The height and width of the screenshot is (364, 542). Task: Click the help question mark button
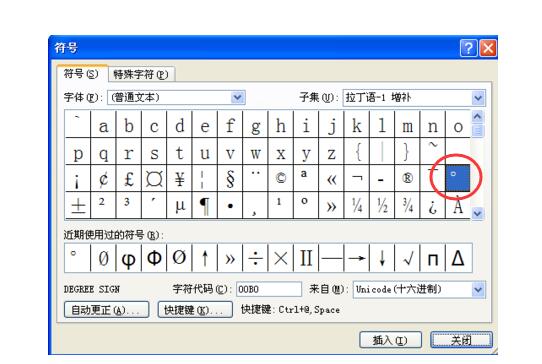(468, 48)
